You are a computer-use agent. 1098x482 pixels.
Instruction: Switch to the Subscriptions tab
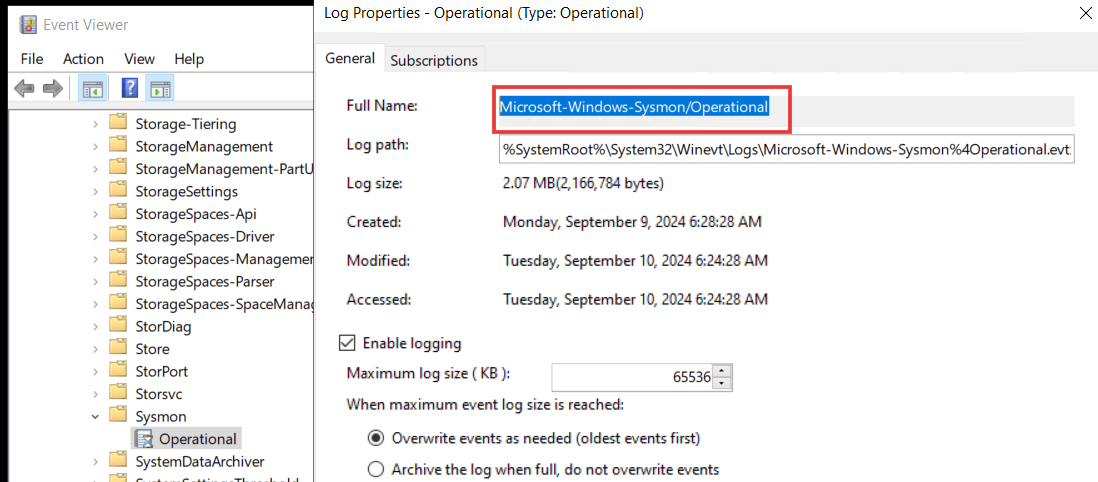(434, 60)
